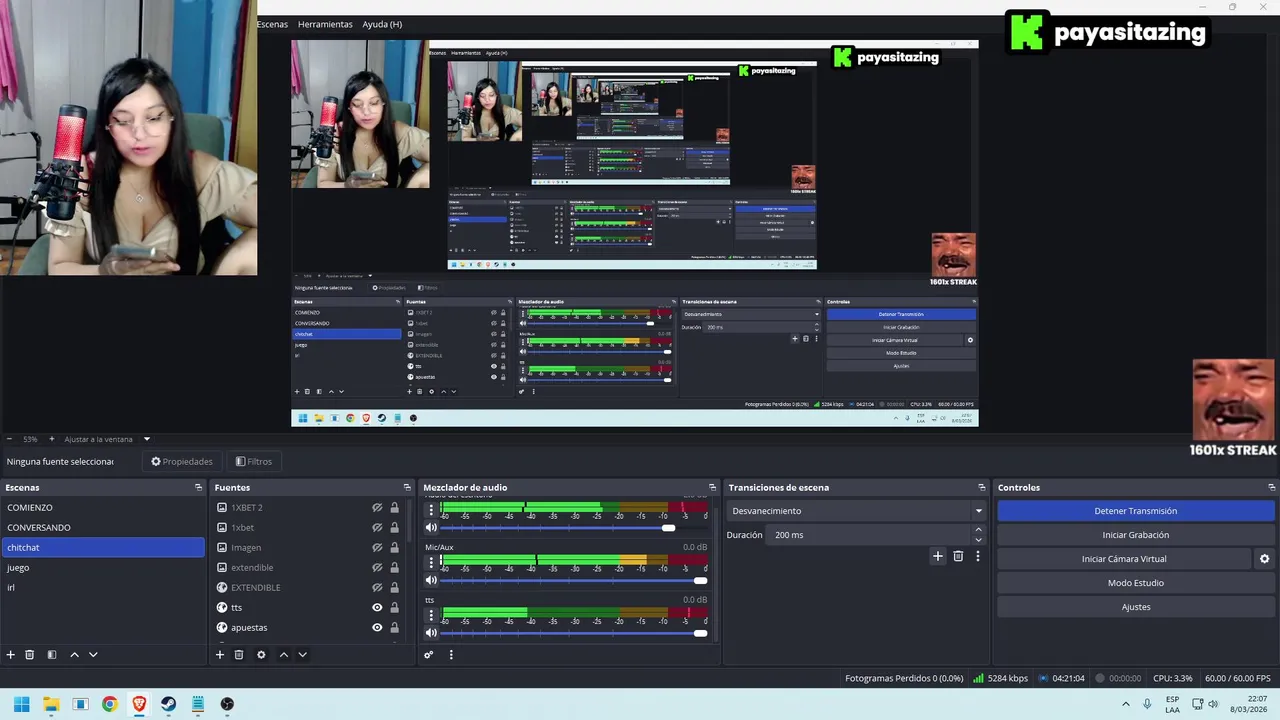Screen dimensions: 1280x720
Task: Edit the 200 ms duration field
Action: point(869,535)
